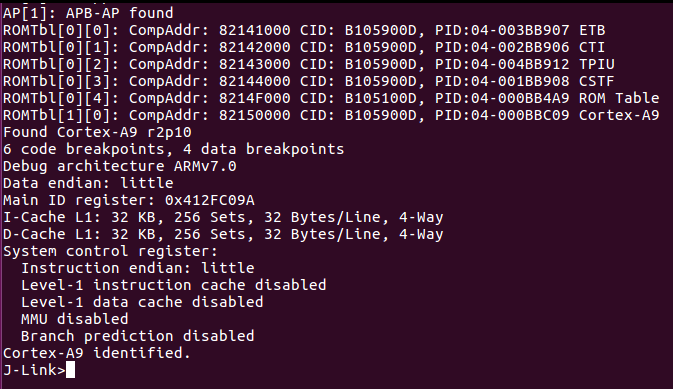Click 'AP[1]: APB-AP found' line
The height and width of the screenshot is (389, 673).
pos(88,13)
